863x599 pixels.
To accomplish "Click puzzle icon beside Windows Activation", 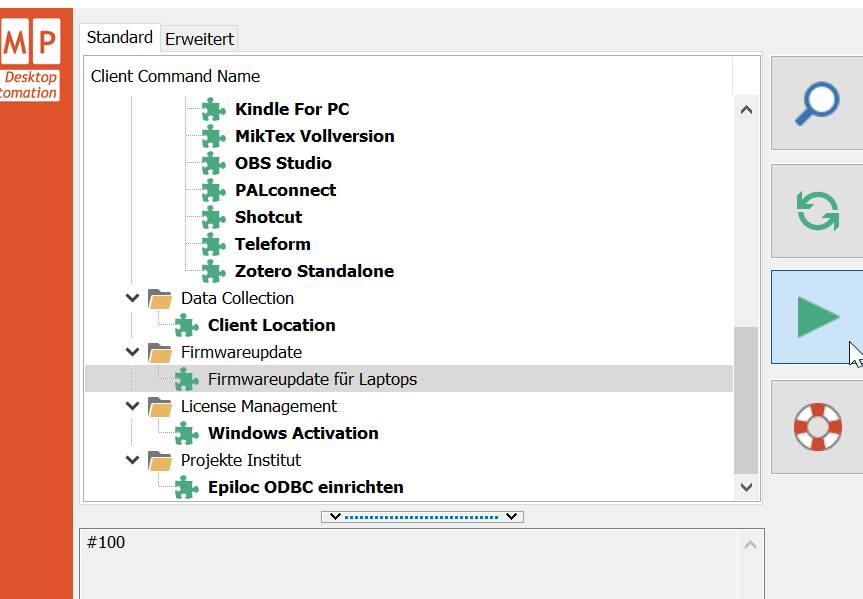I will [186, 433].
